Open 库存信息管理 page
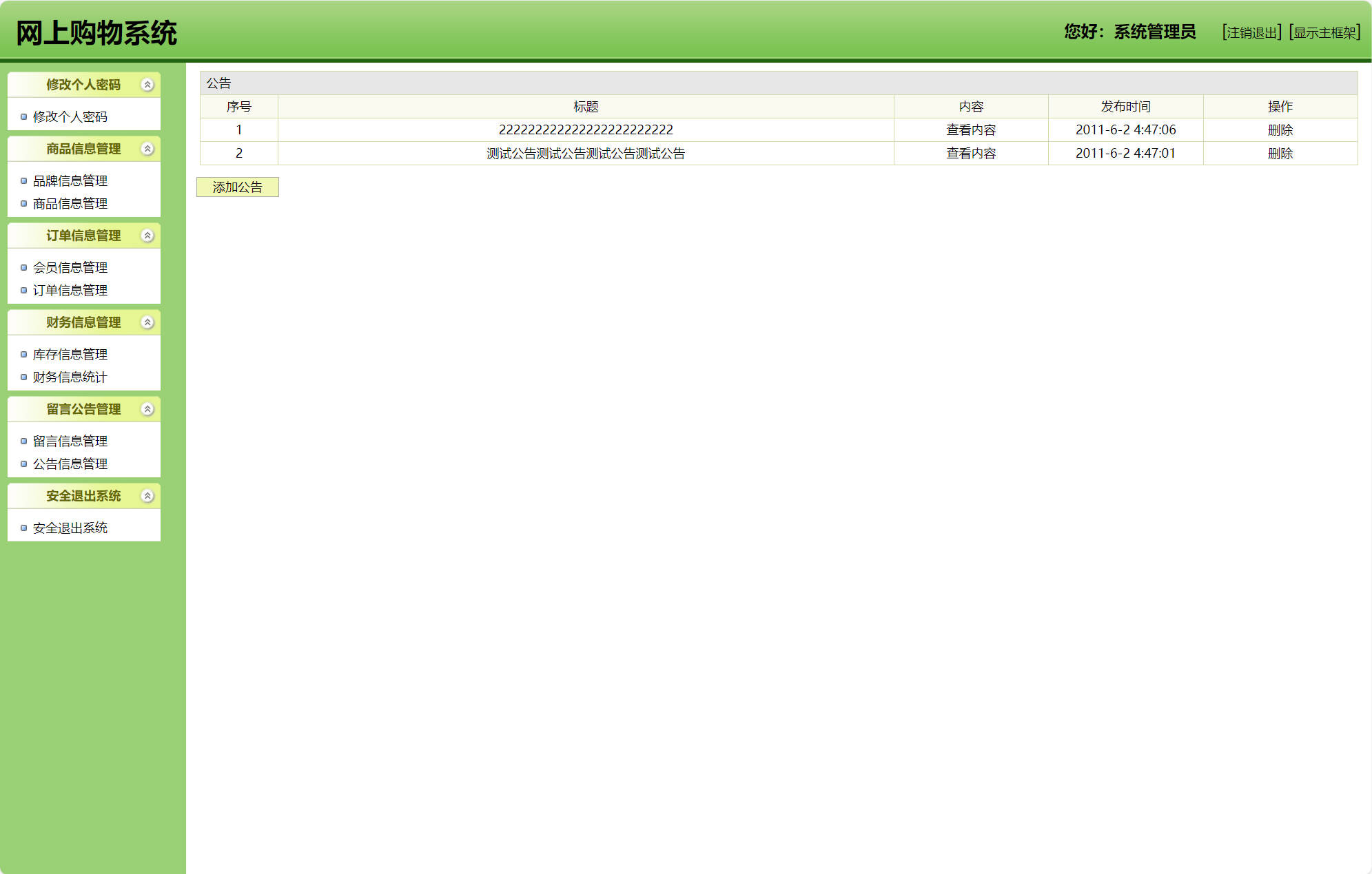The image size is (1372, 874). click(70, 355)
